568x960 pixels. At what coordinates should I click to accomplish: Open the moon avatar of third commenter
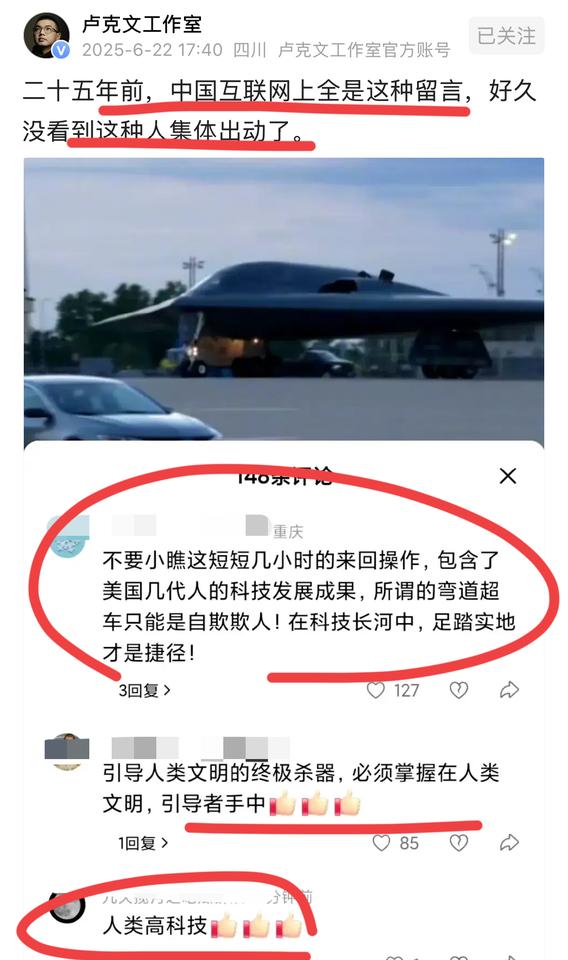pyautogui.click(x=67, y=906)
